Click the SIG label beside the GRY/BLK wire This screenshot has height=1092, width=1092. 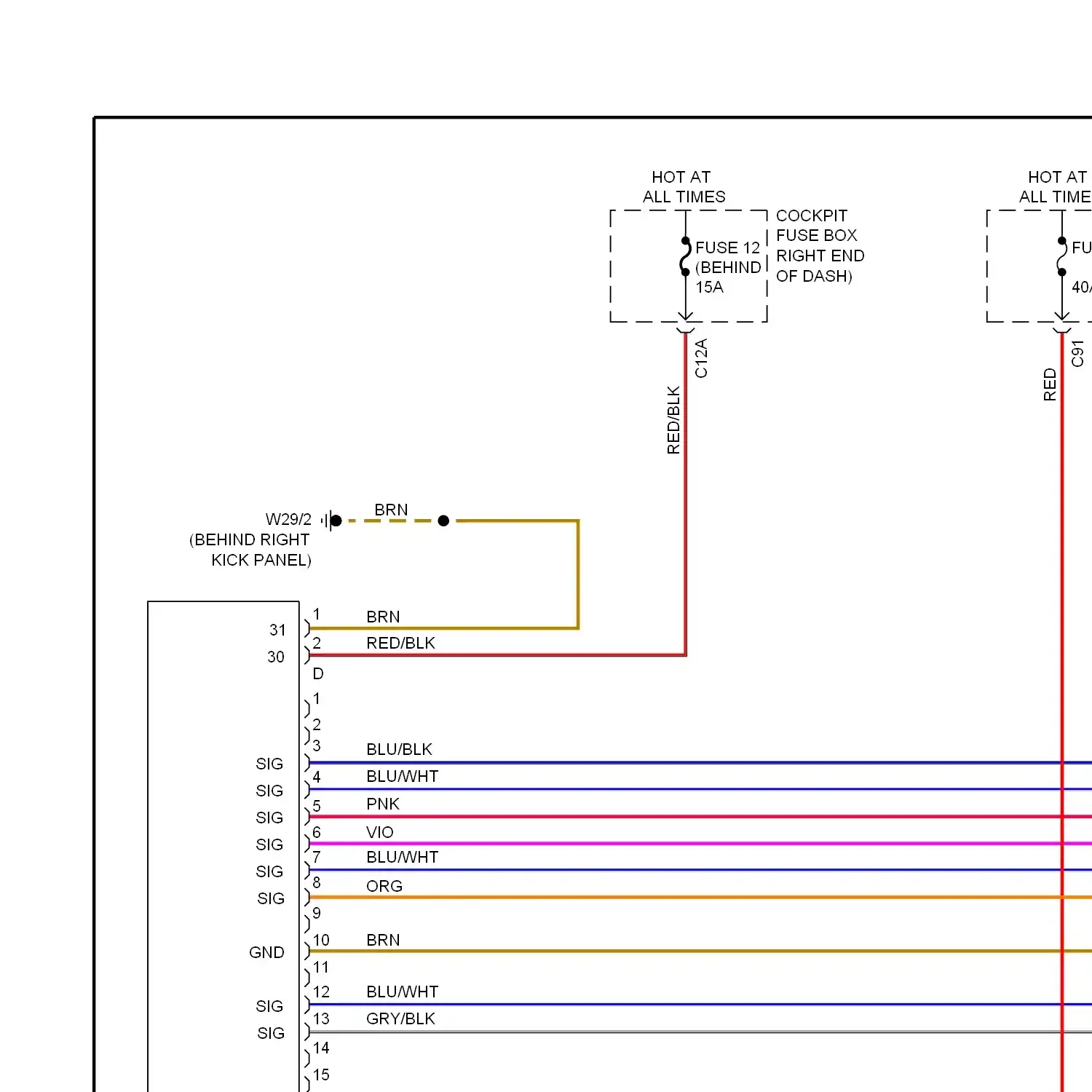271,1033
